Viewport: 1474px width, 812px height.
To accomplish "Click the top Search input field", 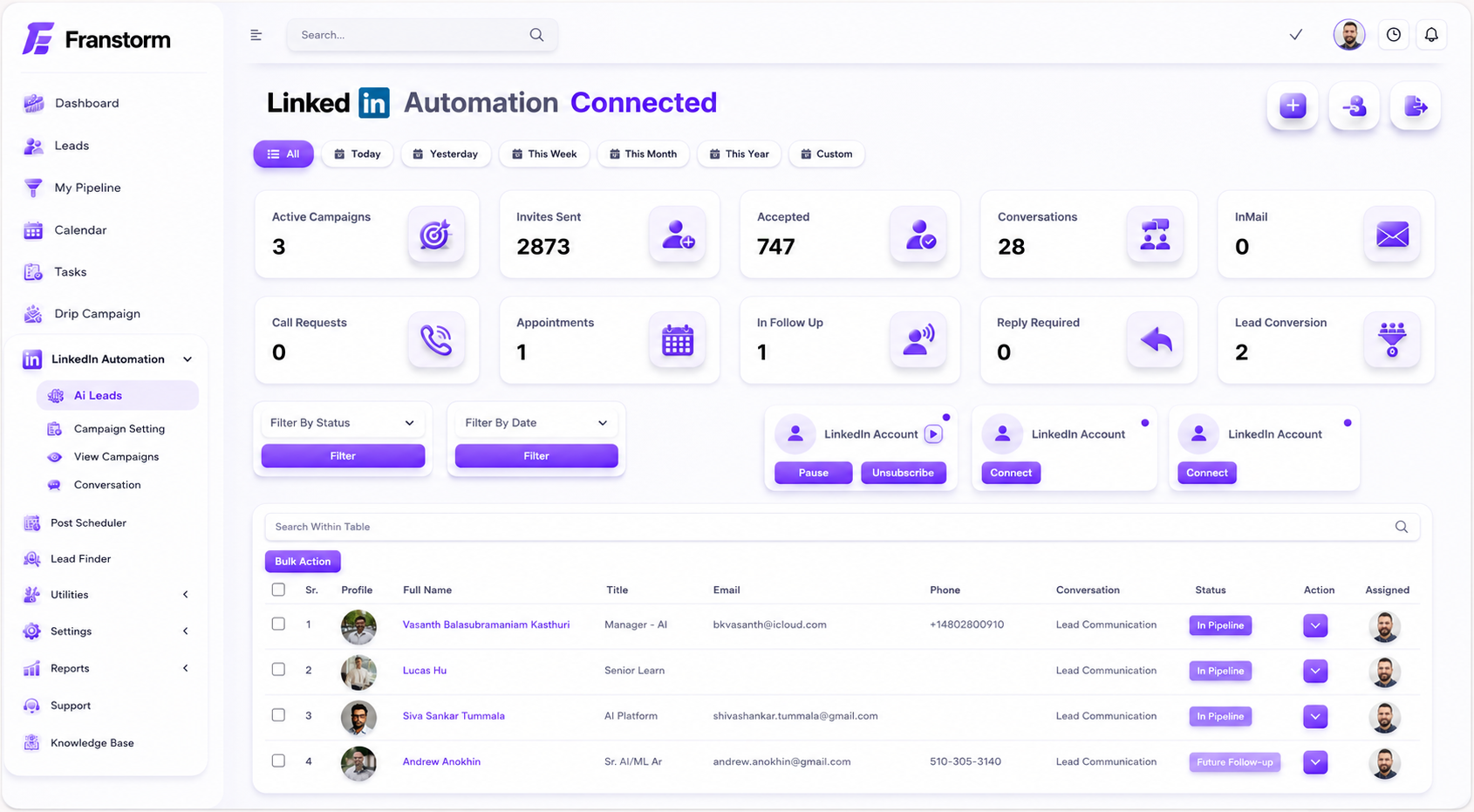I will click(x=422, y=35).
